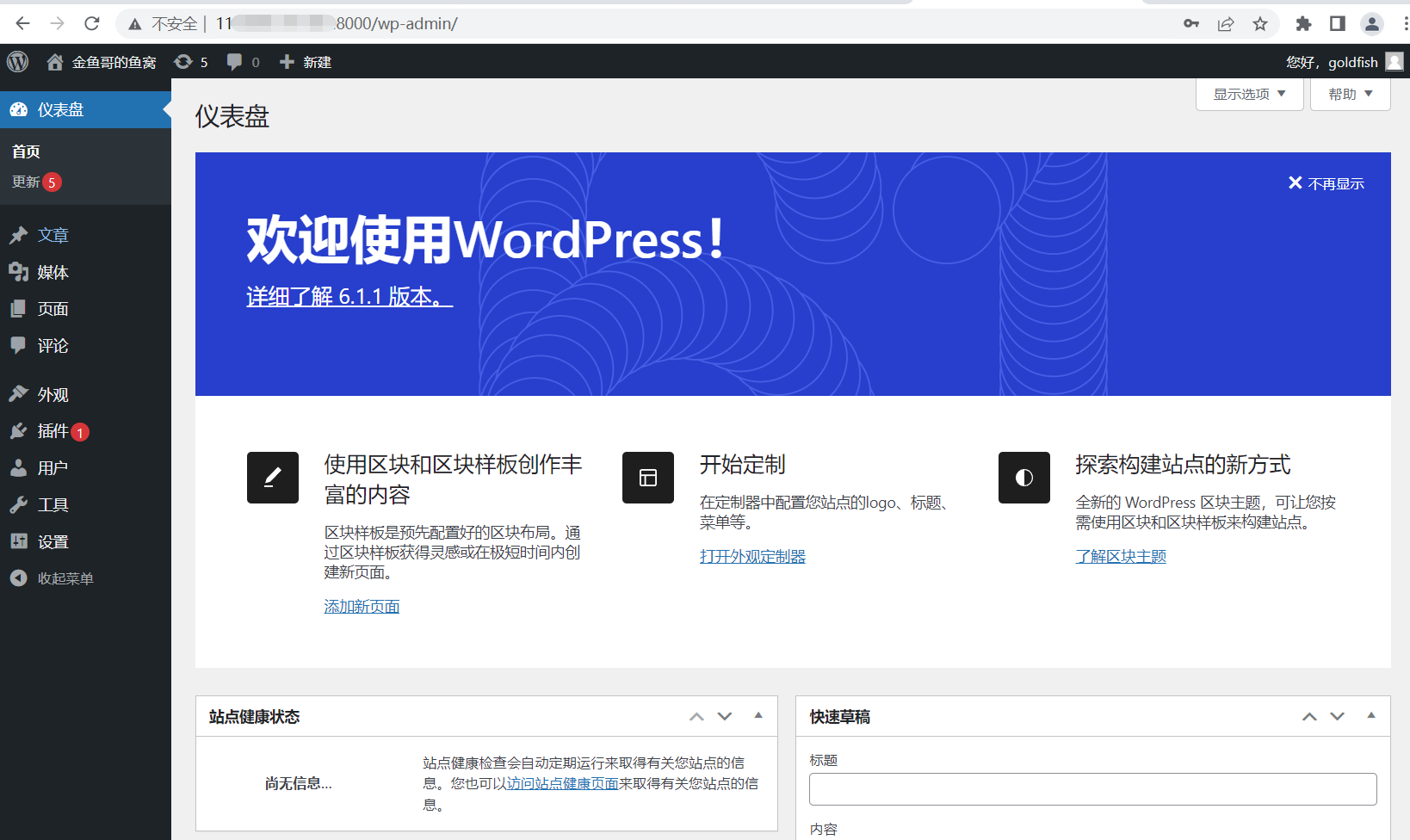Viewport: 1410px width, 840px height.
Task: Click the 了解区块主题 link
Action: point(1121,556)
